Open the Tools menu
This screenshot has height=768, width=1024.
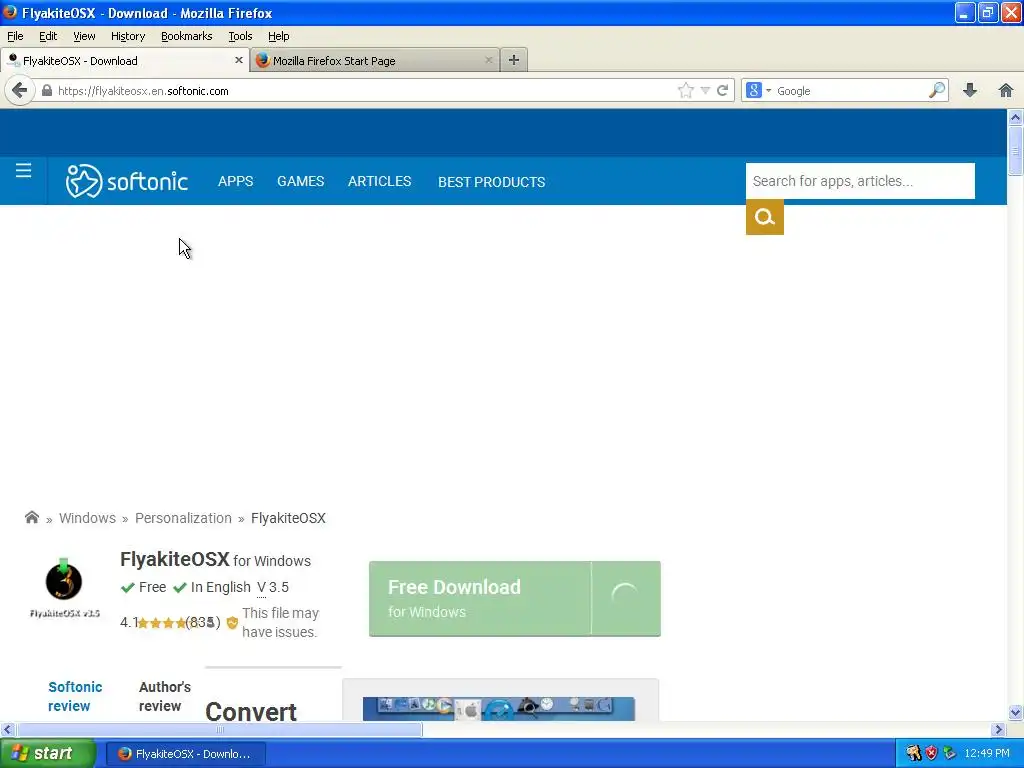(240, 36)
